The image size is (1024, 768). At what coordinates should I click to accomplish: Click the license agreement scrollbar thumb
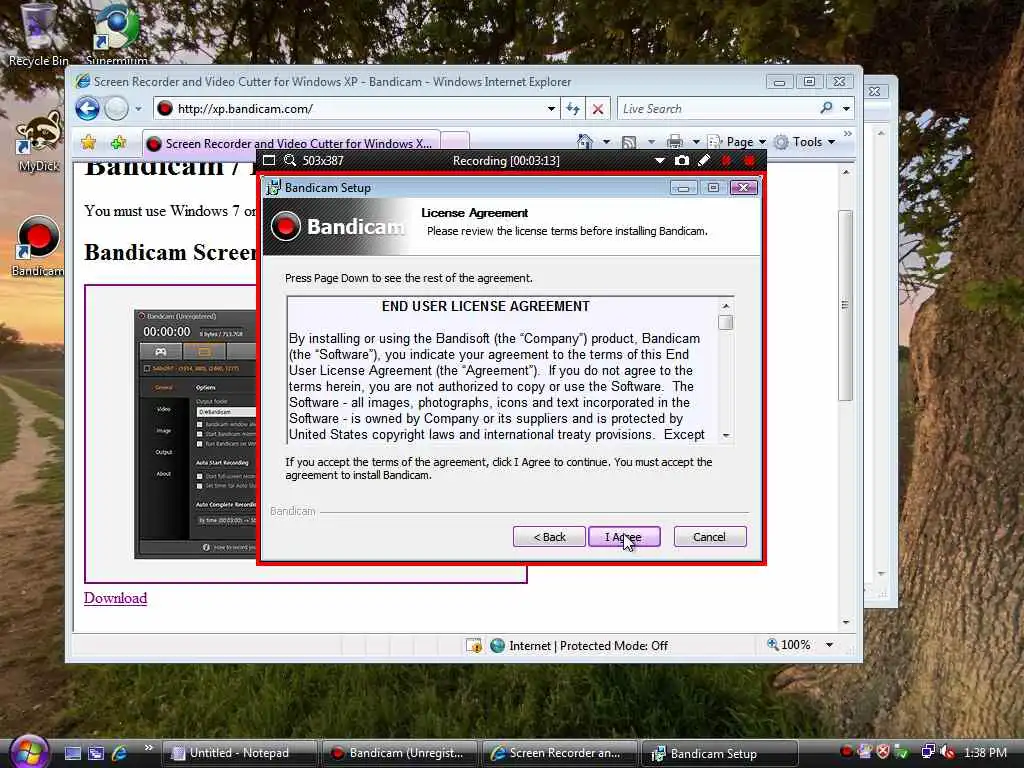coord(725,323)
